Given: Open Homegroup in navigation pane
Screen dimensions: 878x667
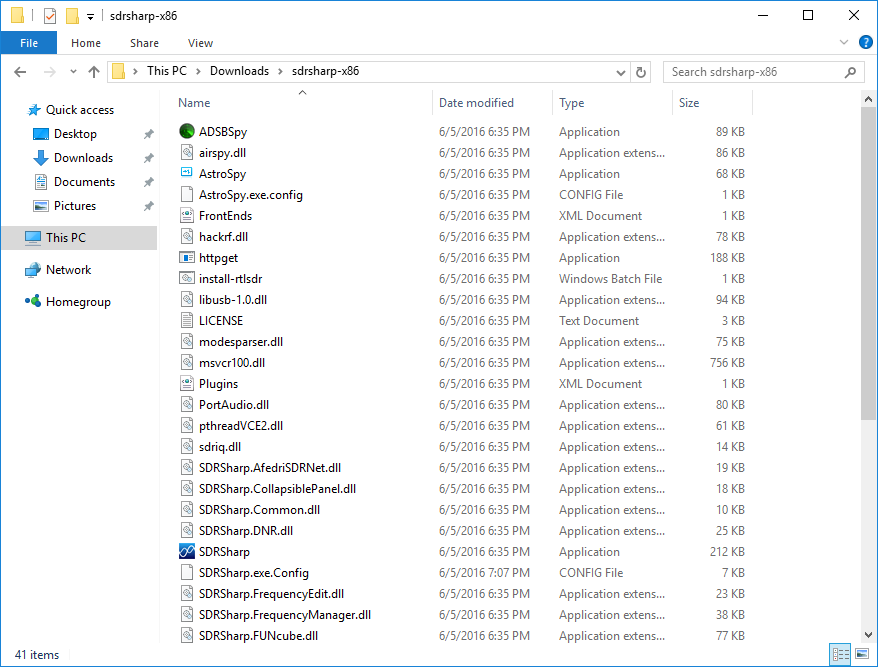Looking at the screenshot, I should point(78,302).
